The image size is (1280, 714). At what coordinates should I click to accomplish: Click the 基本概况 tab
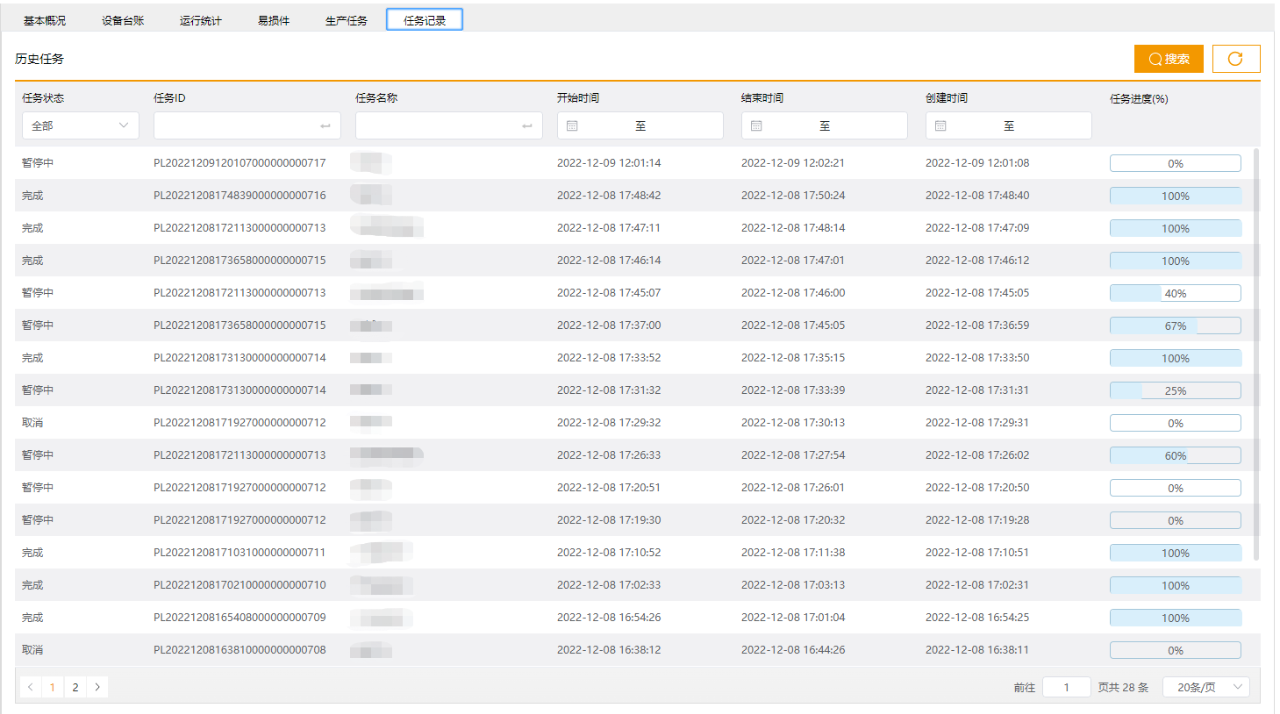[45, 20]
